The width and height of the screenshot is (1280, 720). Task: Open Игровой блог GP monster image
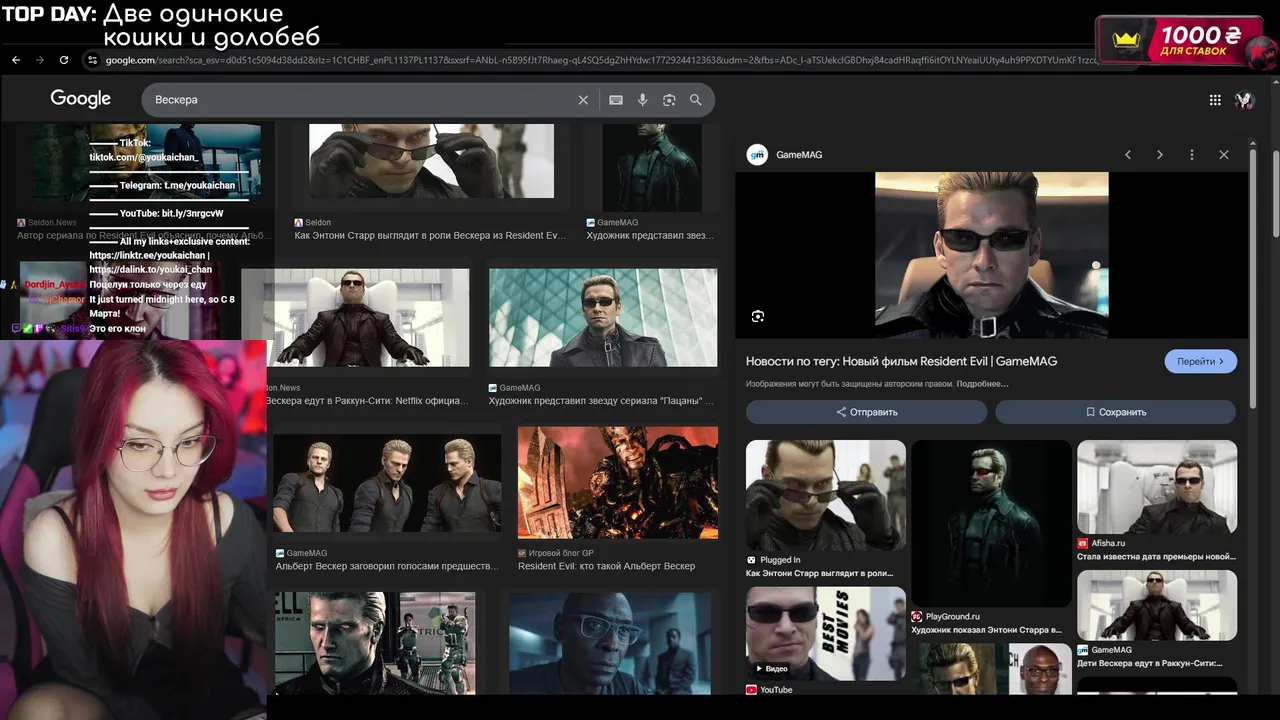tap(618, 483)
